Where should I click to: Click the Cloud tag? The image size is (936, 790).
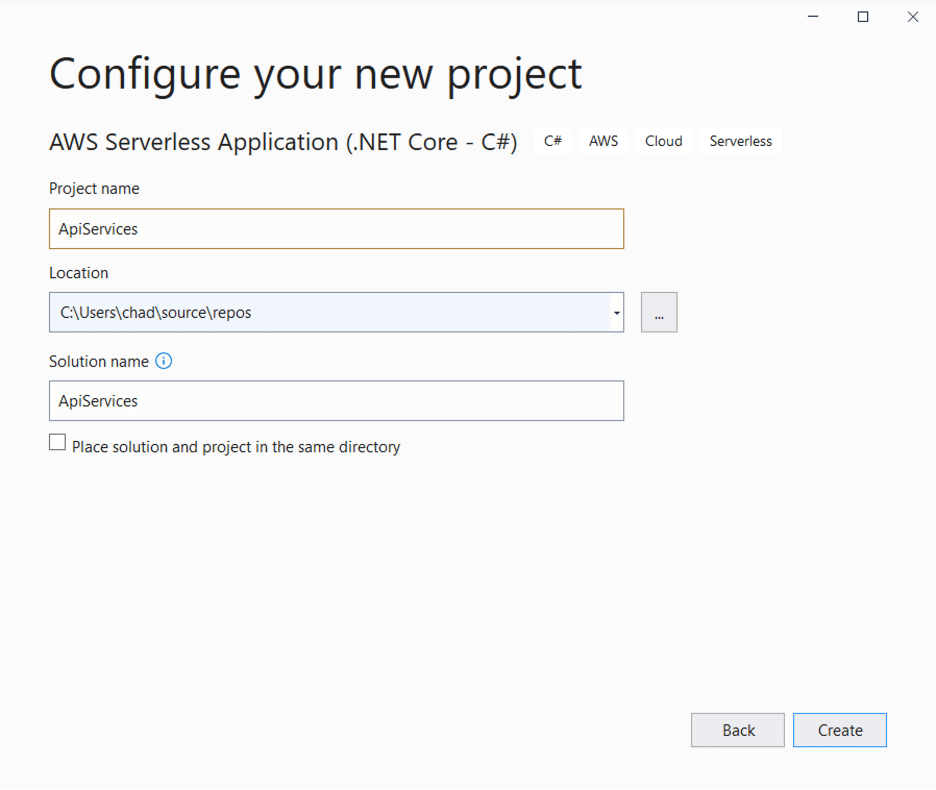(664, 141)
